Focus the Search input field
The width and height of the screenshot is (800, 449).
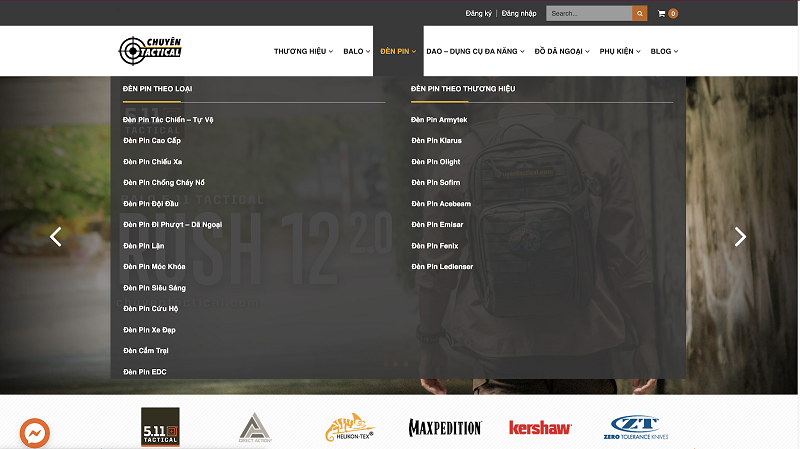point(589,13)
